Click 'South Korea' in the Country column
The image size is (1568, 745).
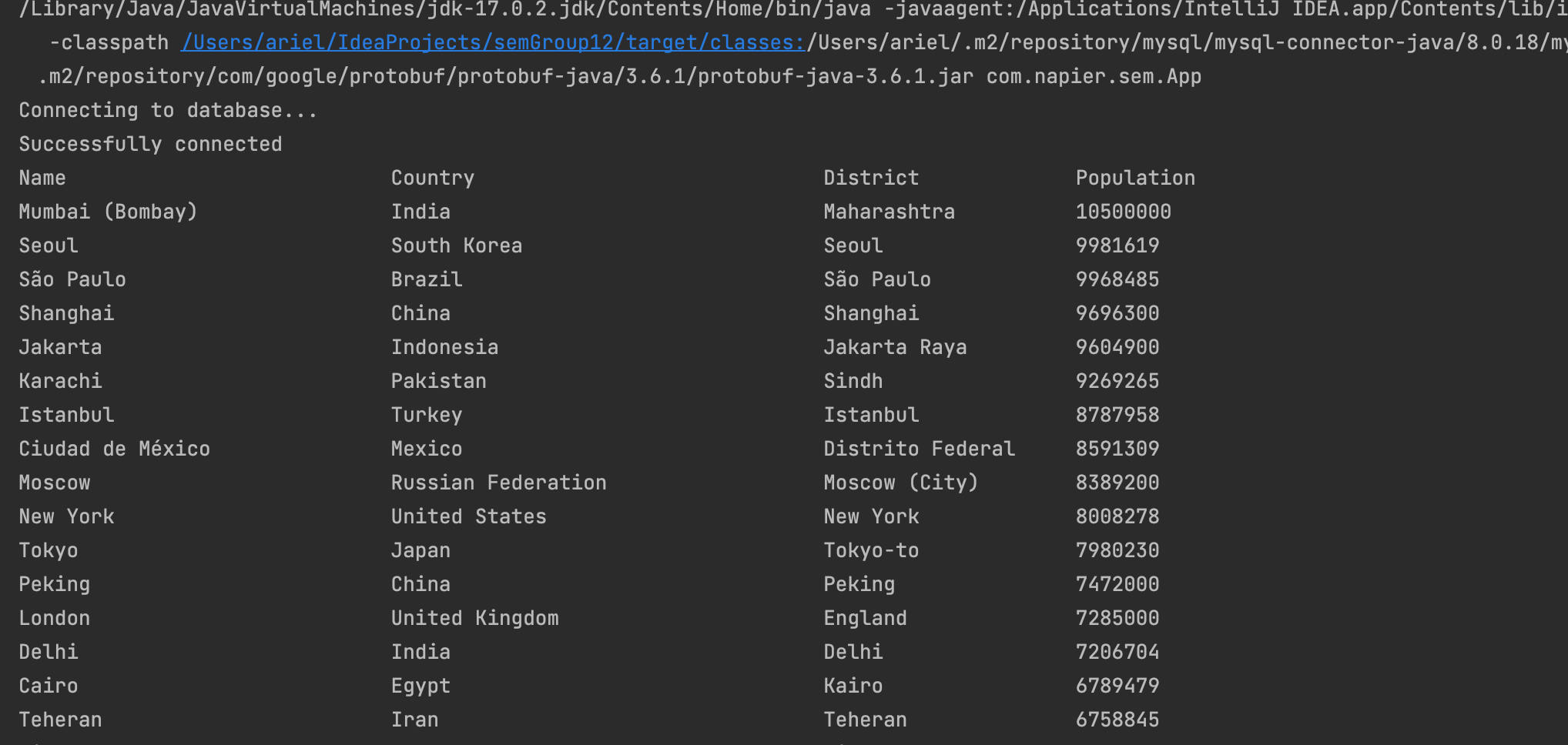456,246
